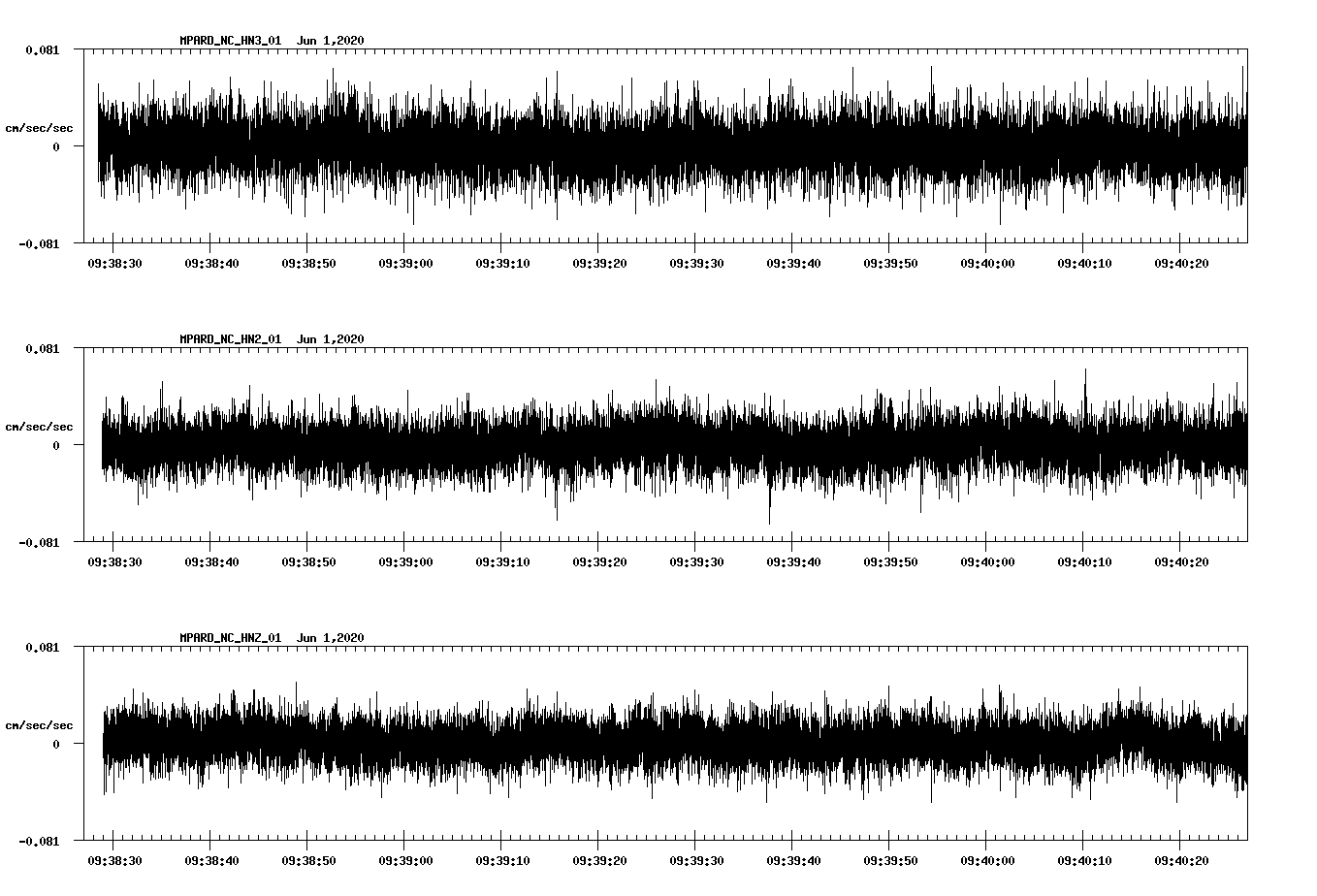Select 09:39:30 tick label under HN2 plot
This screenshot has height=896, width=1317.
point(696,561)
